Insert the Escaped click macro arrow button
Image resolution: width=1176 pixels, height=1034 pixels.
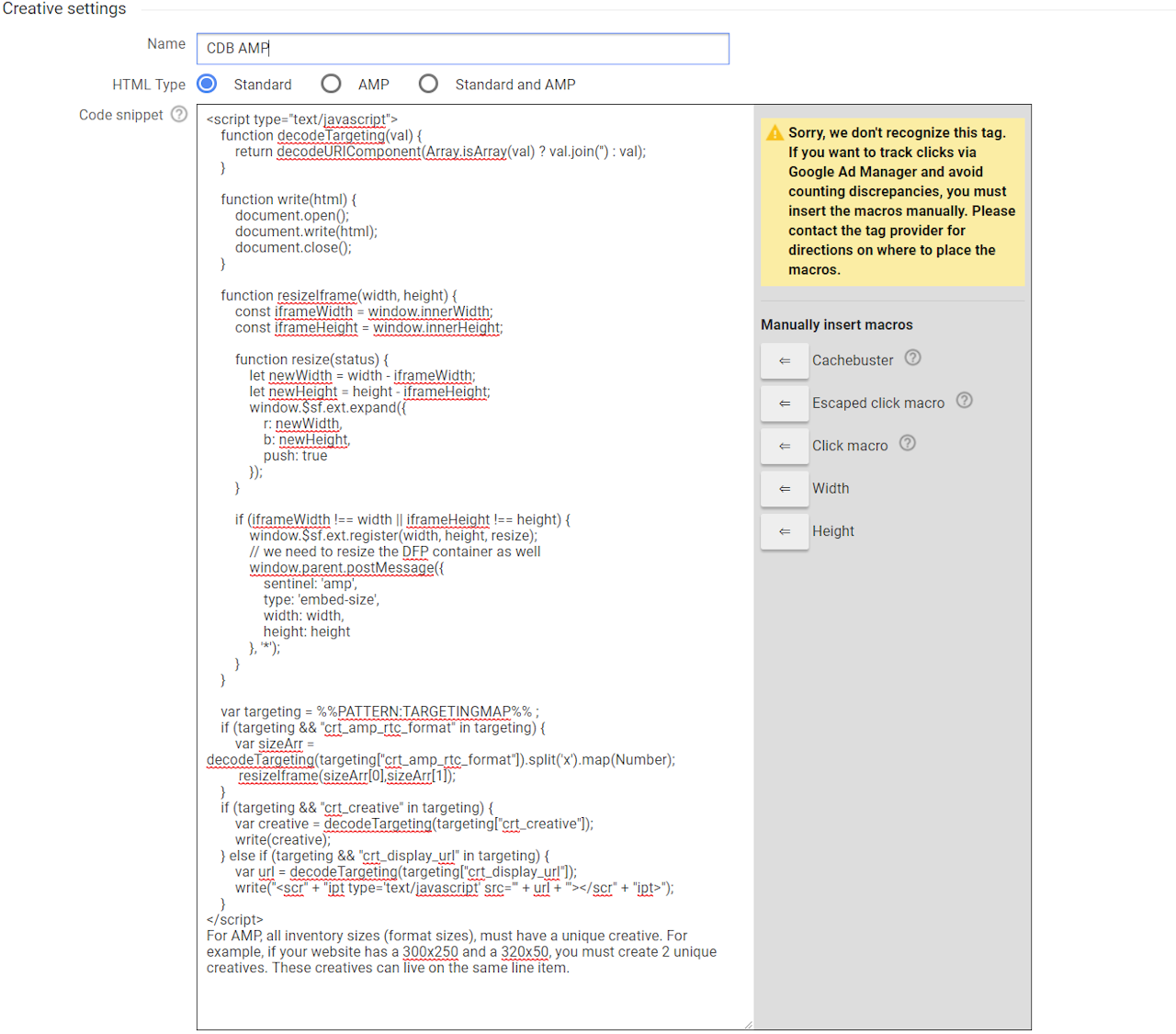click(x=785, y=403)
